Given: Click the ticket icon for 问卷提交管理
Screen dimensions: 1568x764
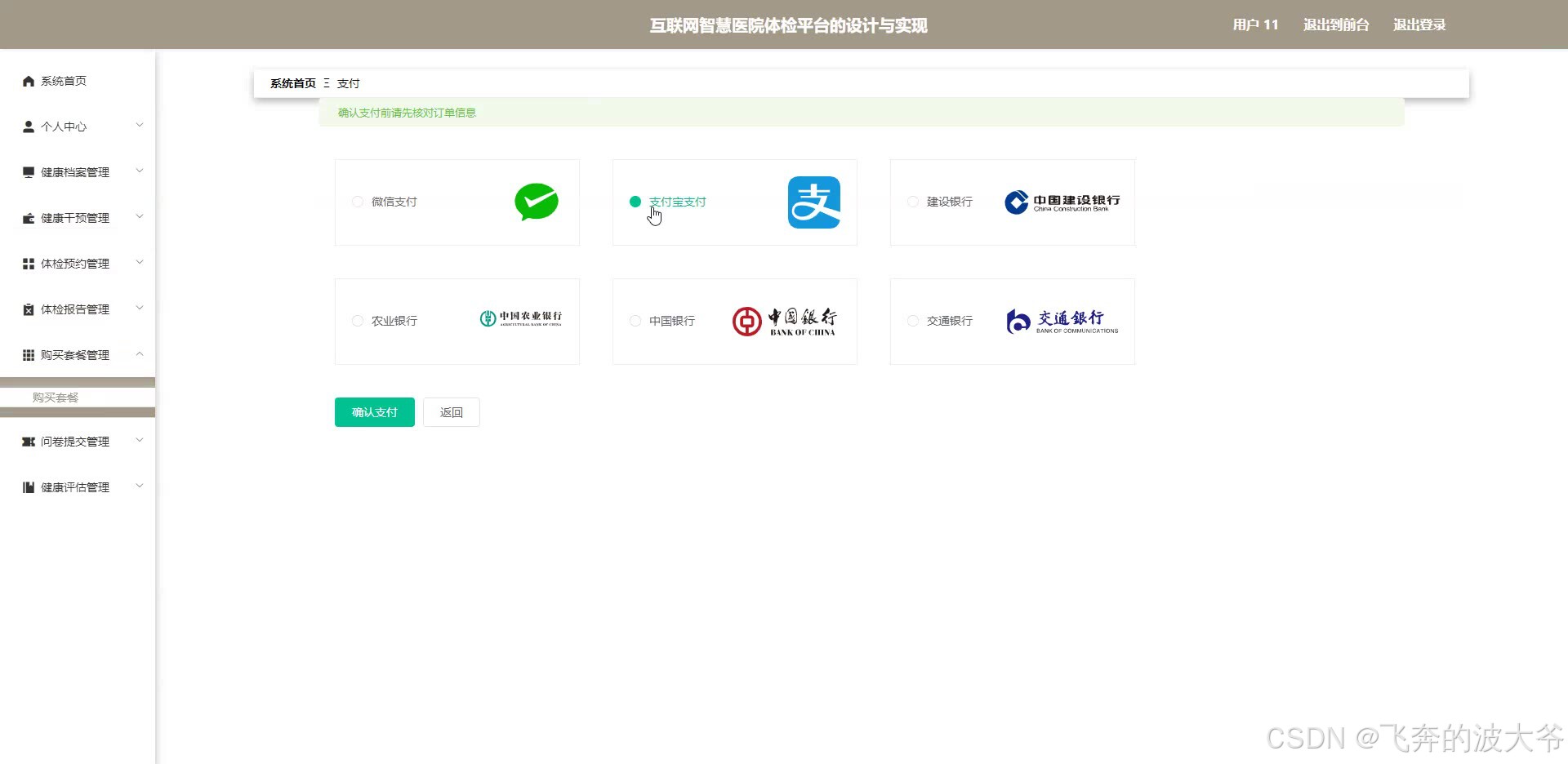Looking at the screenshot, I should (29, 442).
